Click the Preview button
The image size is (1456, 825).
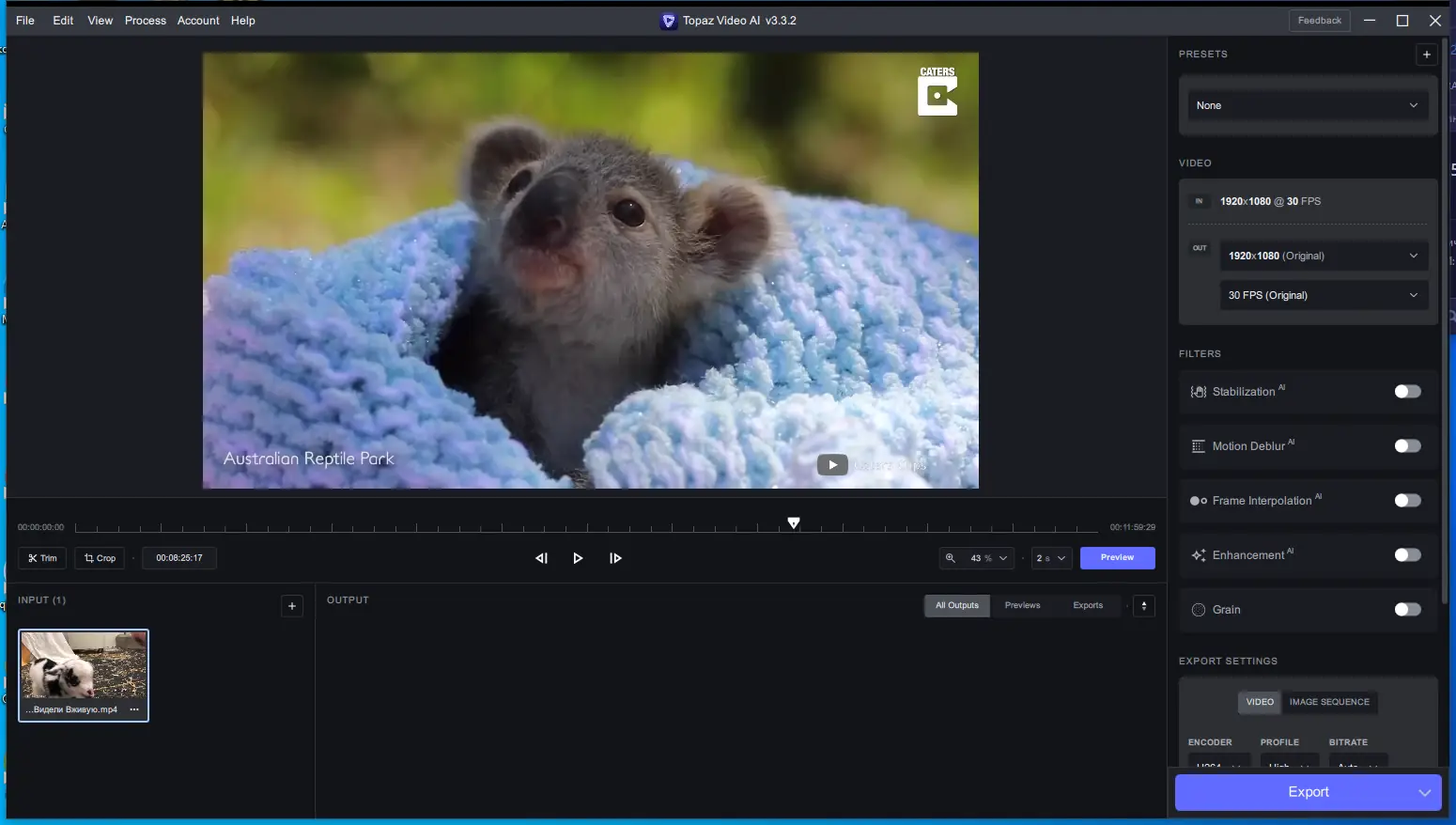[1117, 558]
